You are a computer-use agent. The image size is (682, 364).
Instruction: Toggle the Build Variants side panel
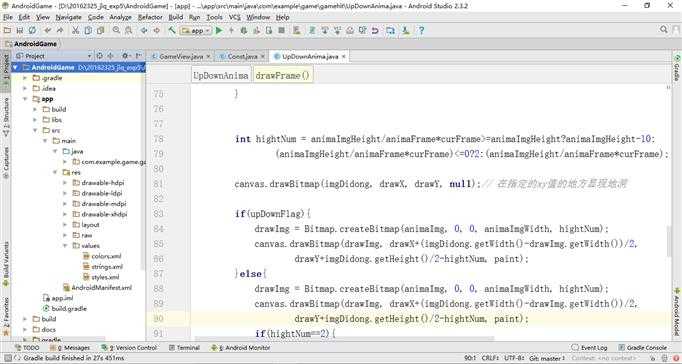tap(6, 264)
